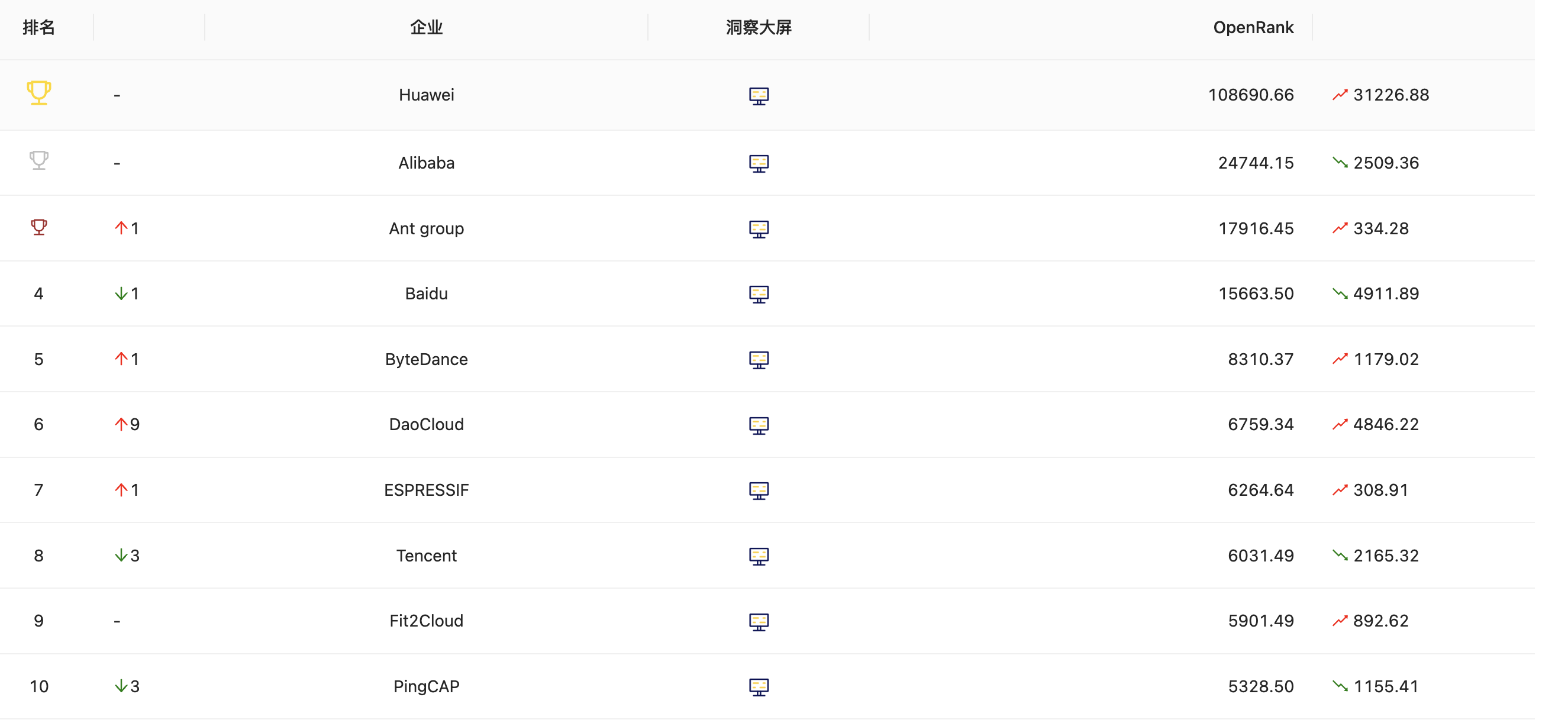The height and width of the screenshot is (723, 1568).
Task: Select the DaoCloud company name
Action: click(426, 424)
